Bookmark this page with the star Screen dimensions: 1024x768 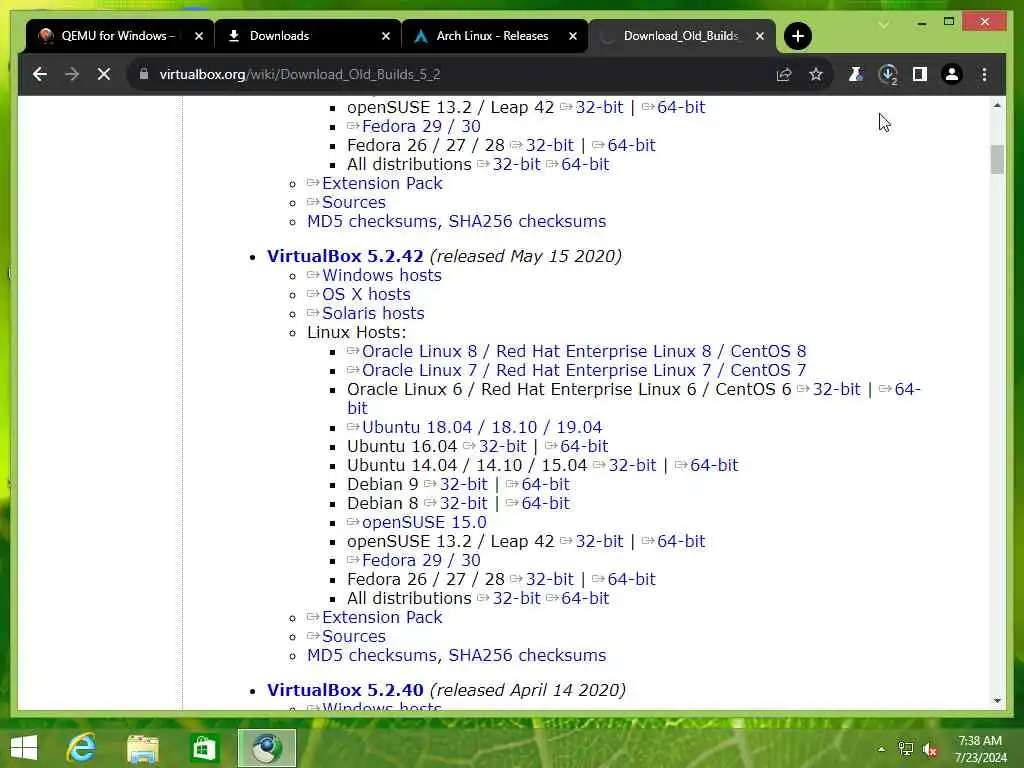pos(816,74)
